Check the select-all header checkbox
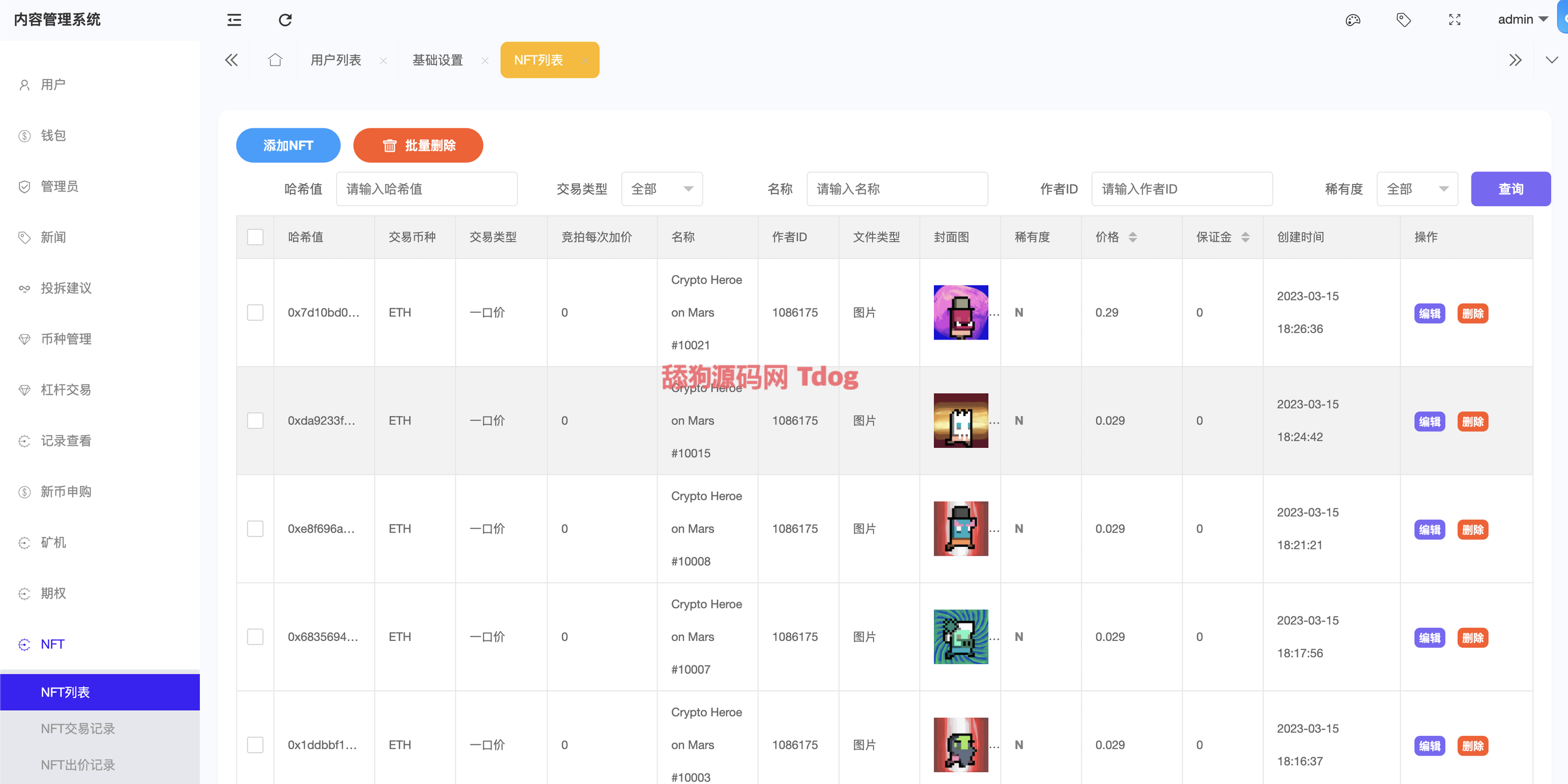The image size is (1568, 784). coord(255,237)
